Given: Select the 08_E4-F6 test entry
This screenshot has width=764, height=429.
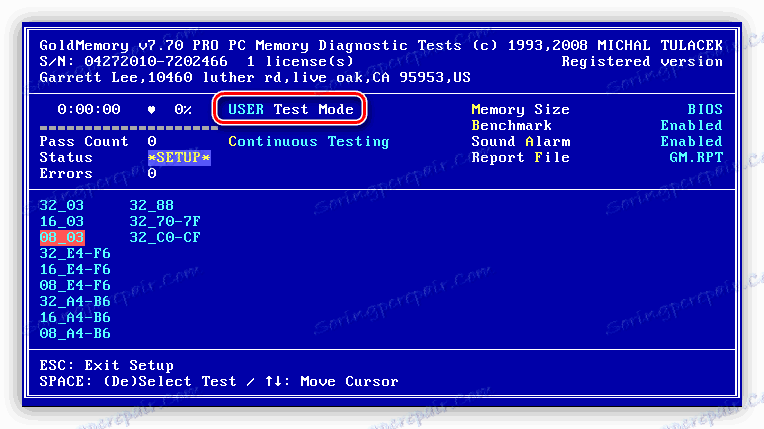Looking at the screenshot, I should coord(75,285).
